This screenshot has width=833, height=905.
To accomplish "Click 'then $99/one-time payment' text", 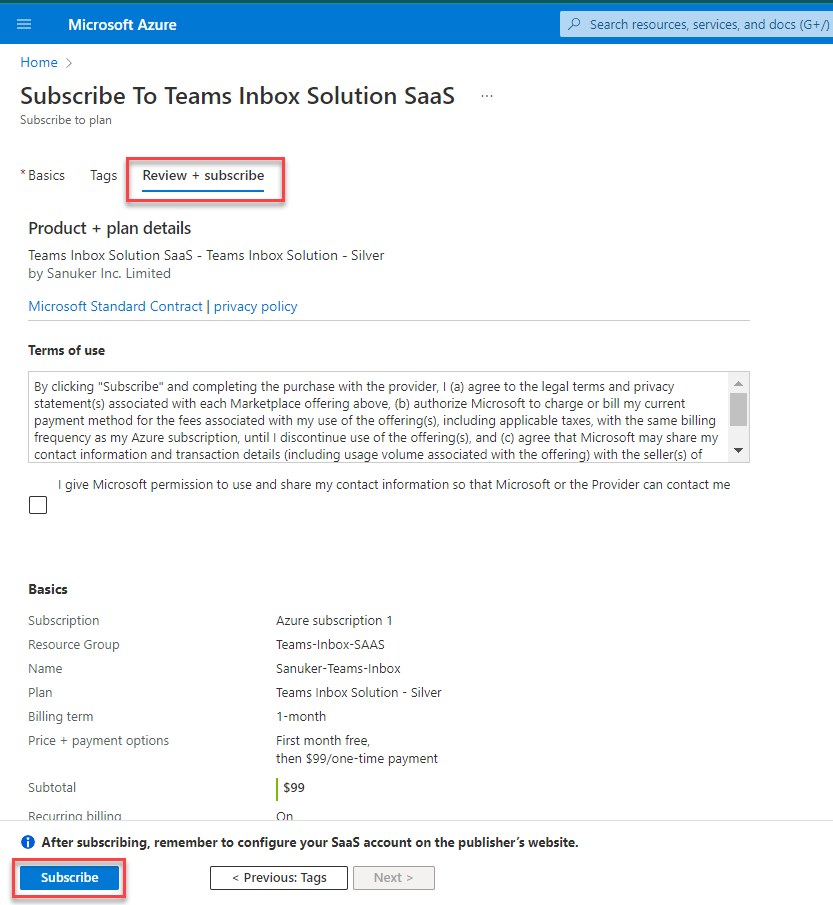I will point(357,758).
